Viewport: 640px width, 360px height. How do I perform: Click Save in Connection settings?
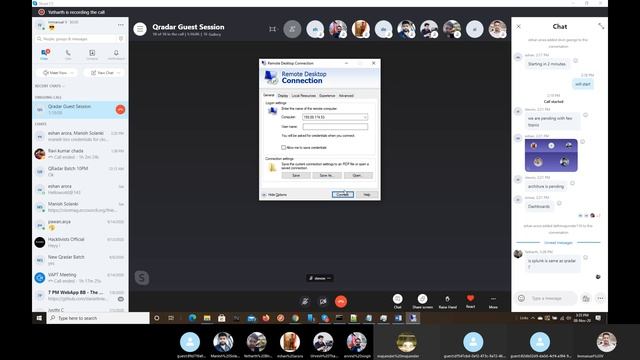[x=296, y=176]
